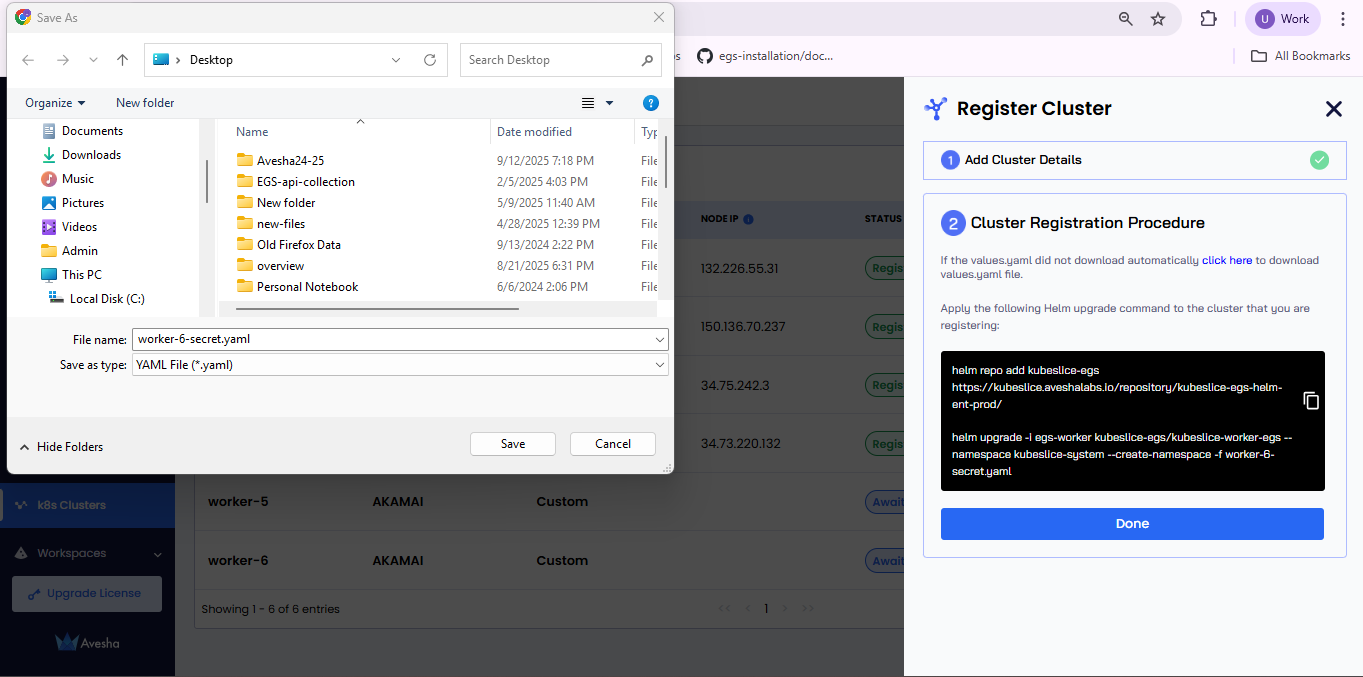This screenshot has height=677, width=1363.
Task: Click the Help question mark icon
Action: click(x=650, y=103)
